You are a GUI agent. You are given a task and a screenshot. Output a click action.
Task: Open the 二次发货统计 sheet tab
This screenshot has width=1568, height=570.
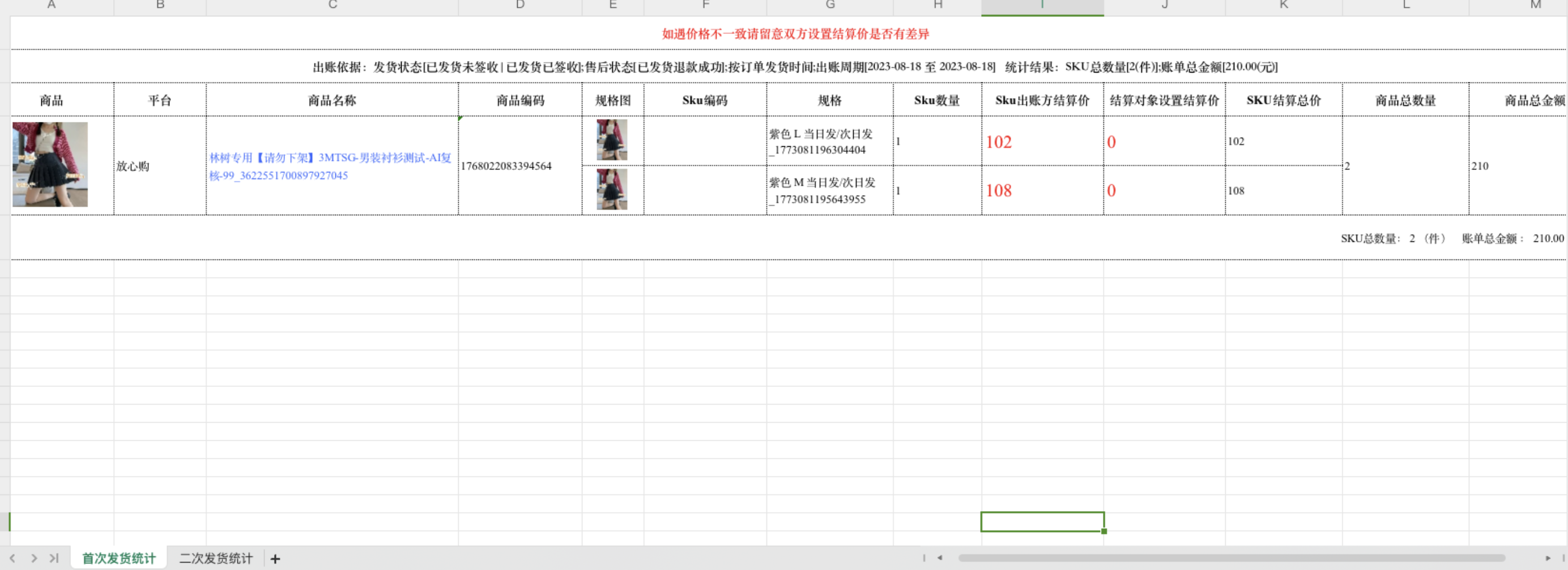(x=215, y=558)
